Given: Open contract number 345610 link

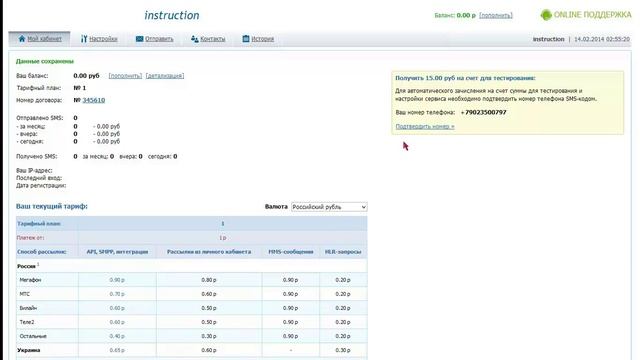Looking at the screenshot, I should click(x=93, y=100).
